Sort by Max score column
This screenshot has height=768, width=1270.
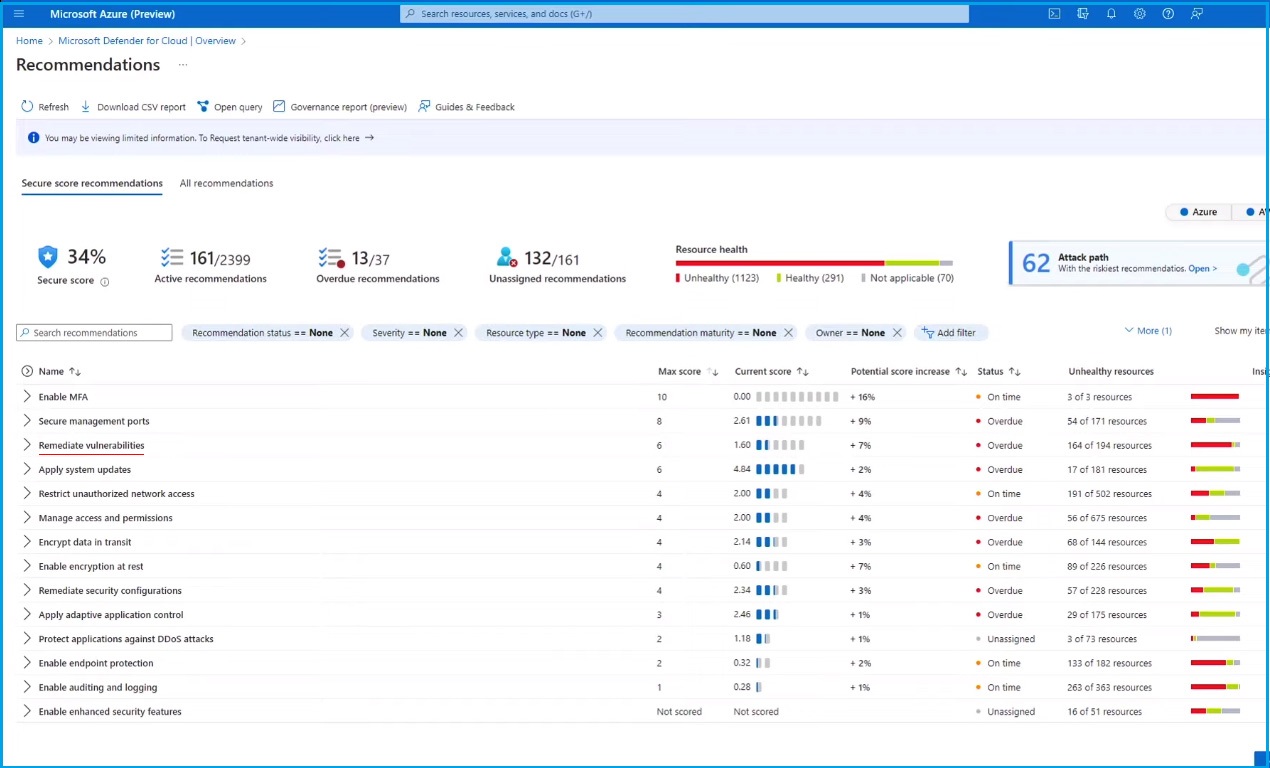687,371
